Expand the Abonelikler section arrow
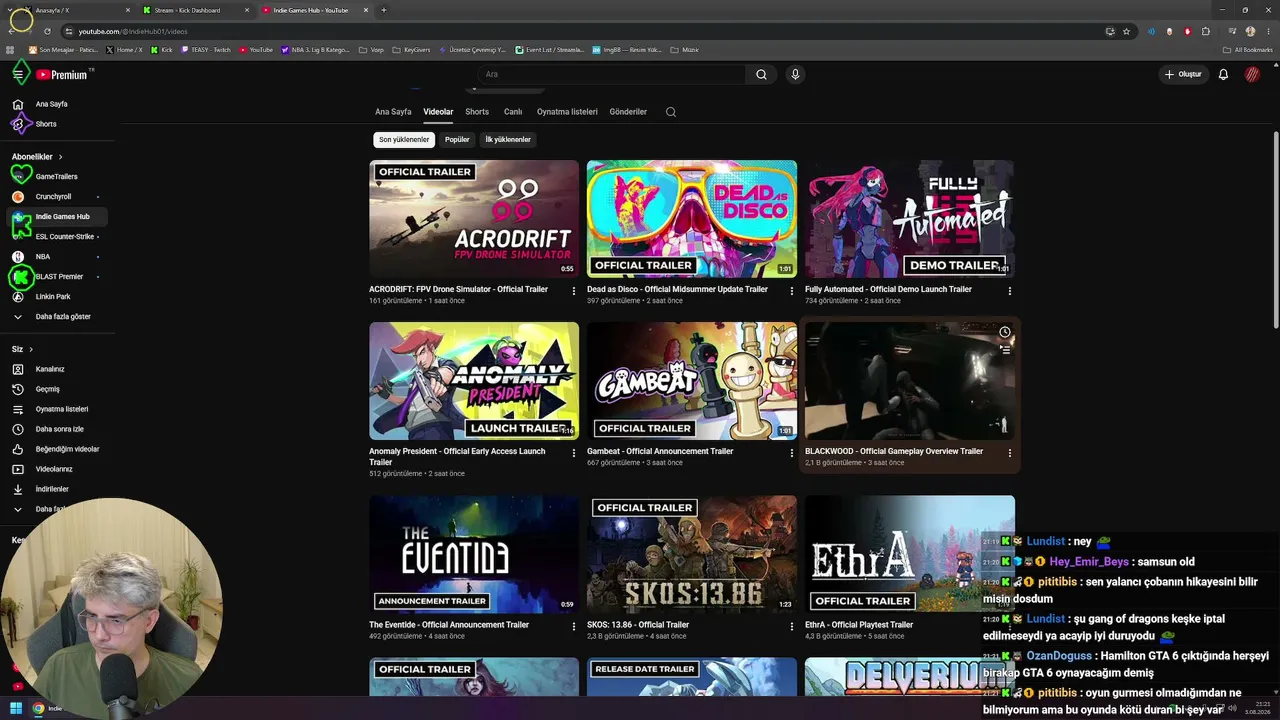The width and height of the screenshot is (1280, 720). tap(60, 157)
